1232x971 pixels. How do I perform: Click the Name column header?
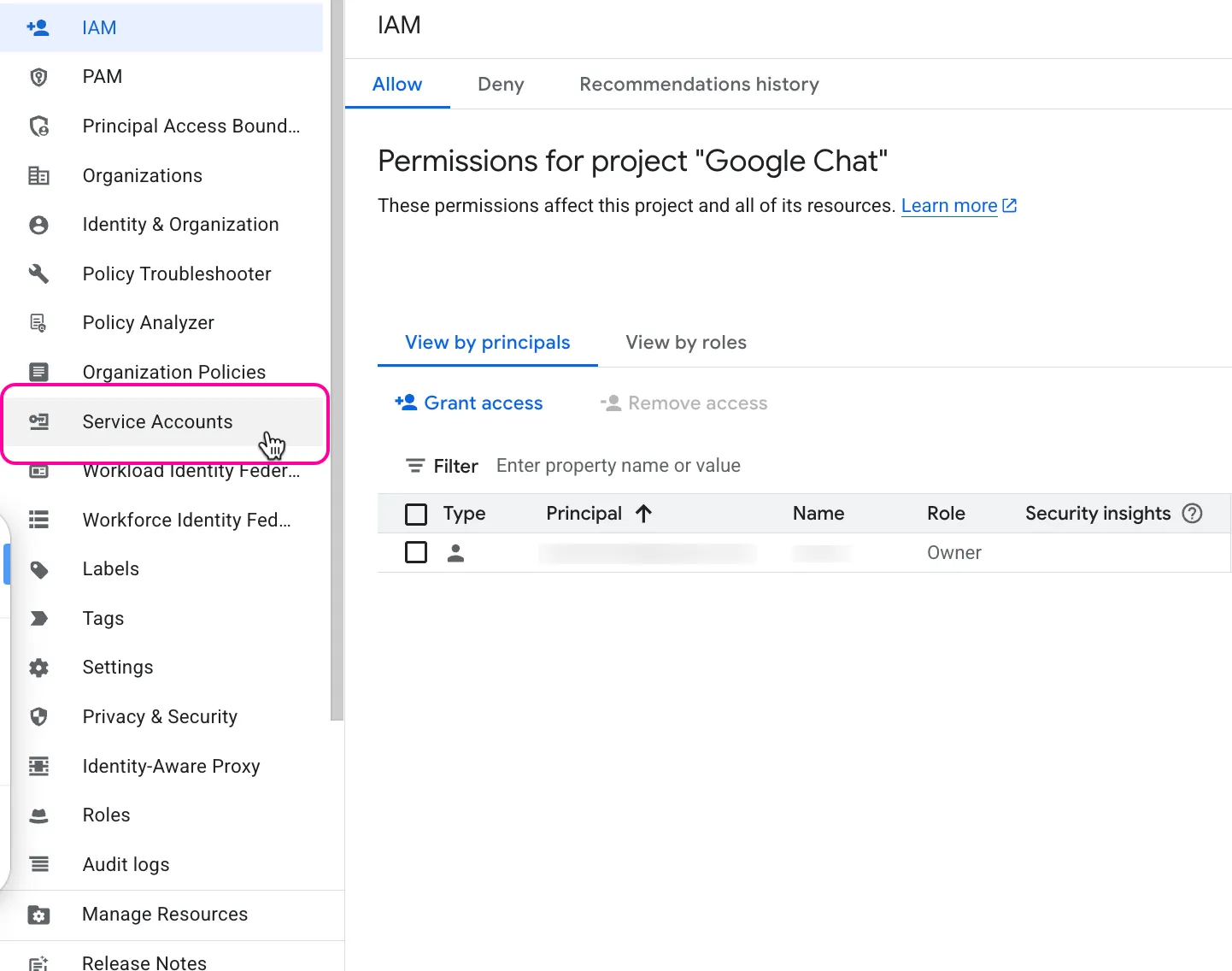point(818,513)
